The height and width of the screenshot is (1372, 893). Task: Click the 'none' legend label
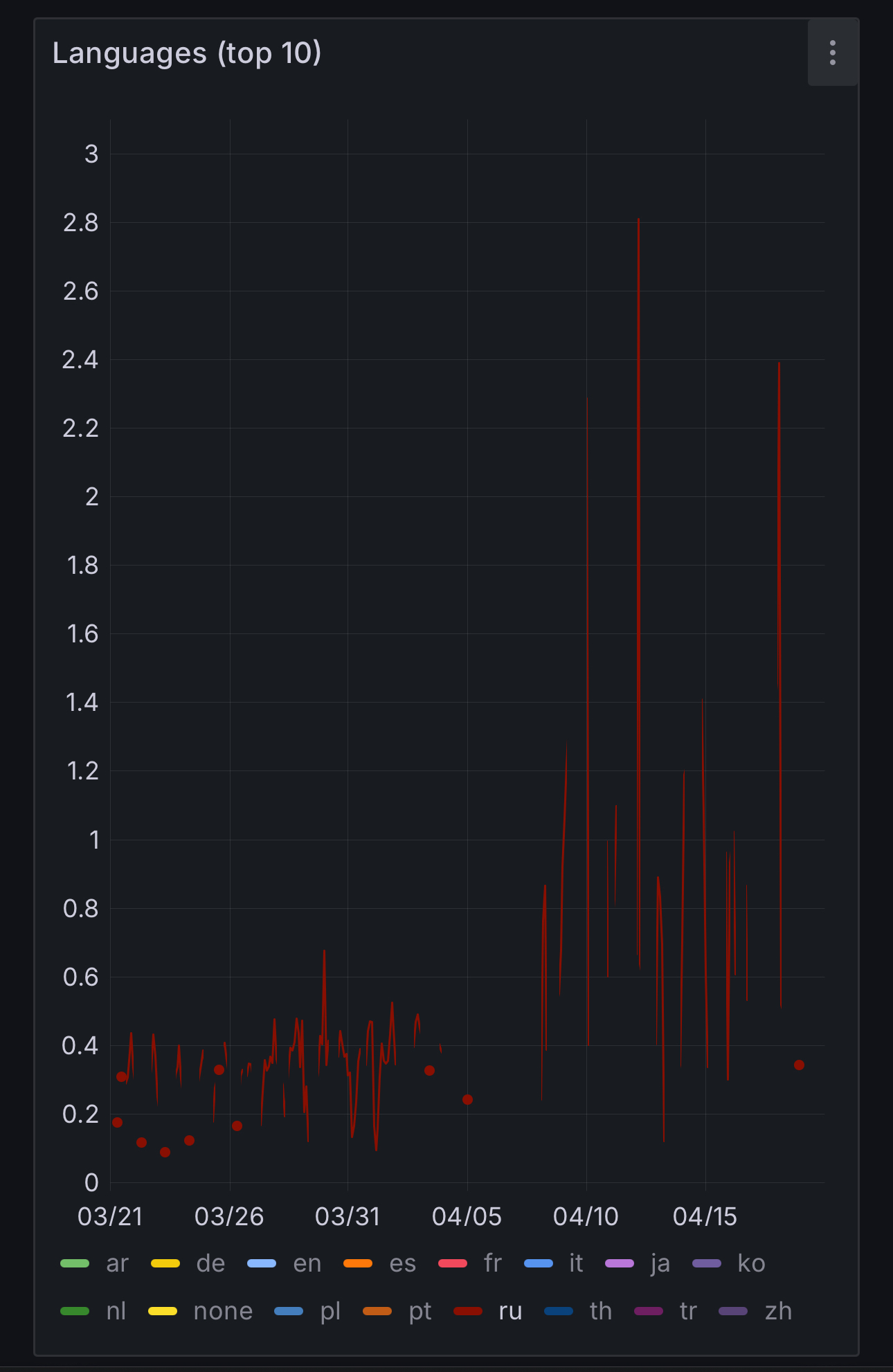point(223,1311)
